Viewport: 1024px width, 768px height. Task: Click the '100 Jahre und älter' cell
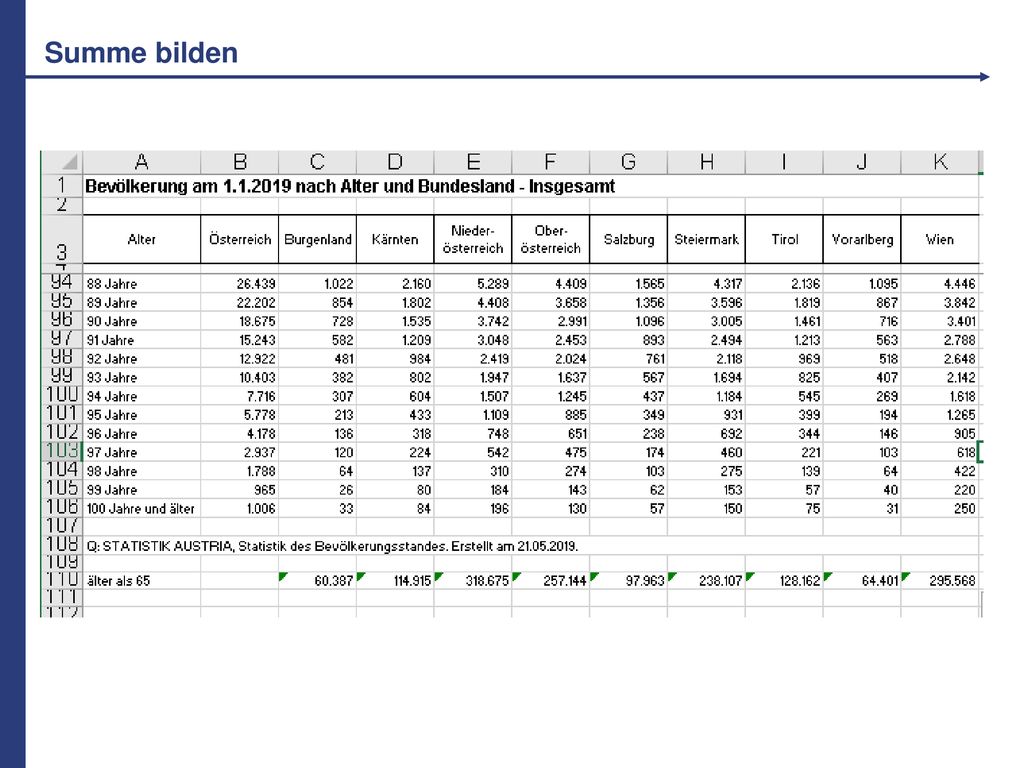(x=142, y=508)
